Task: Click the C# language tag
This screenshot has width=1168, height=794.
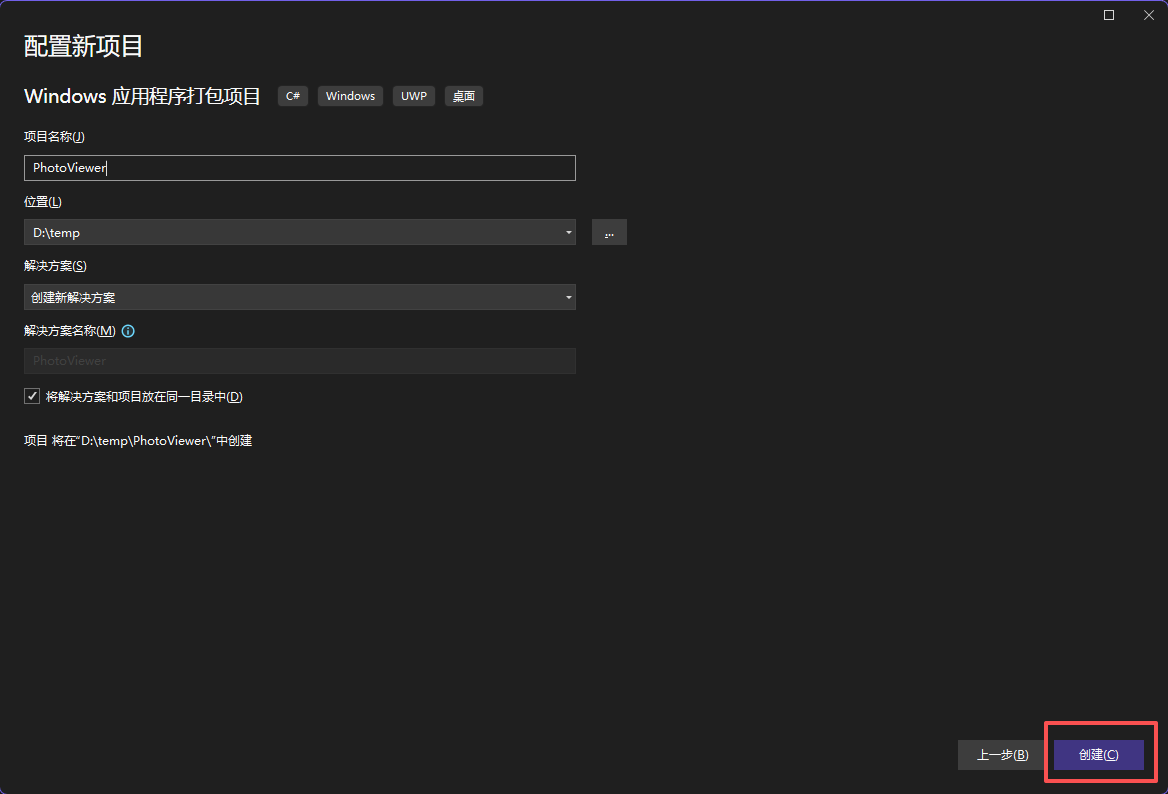Action: click(x=293, y=96)
